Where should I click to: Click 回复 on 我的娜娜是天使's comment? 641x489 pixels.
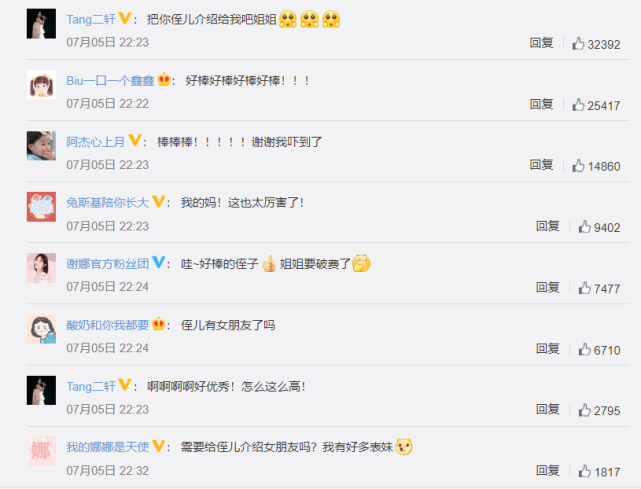[548, 471]
